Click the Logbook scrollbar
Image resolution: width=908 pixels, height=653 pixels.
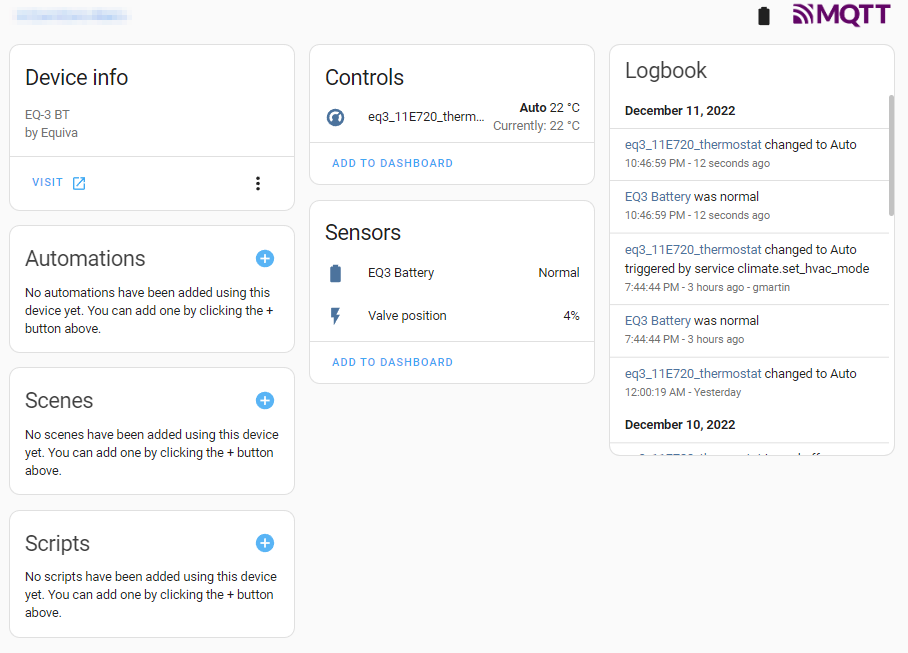point(891,155)
